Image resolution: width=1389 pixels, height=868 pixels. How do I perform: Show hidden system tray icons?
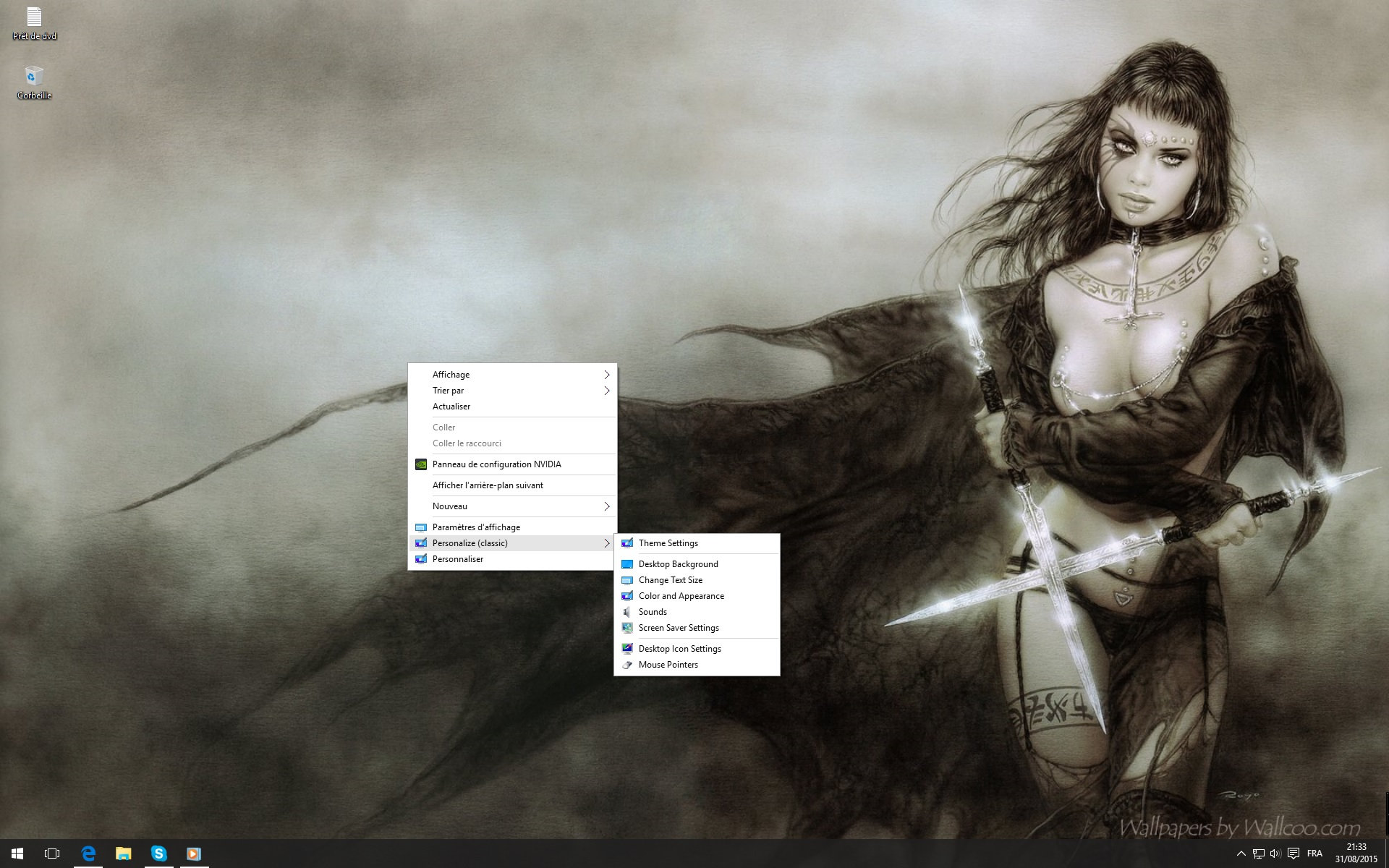1241,854
